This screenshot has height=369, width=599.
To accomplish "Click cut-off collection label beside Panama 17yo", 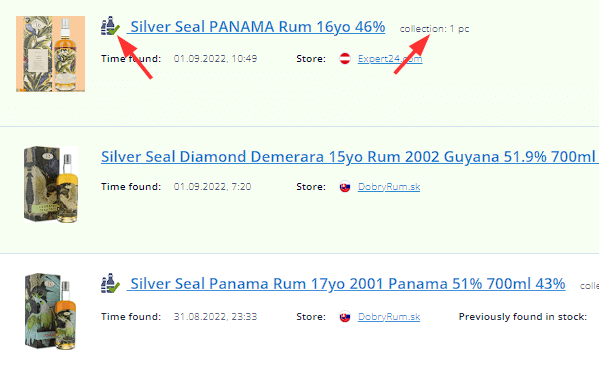I will [x=589, y=286].
